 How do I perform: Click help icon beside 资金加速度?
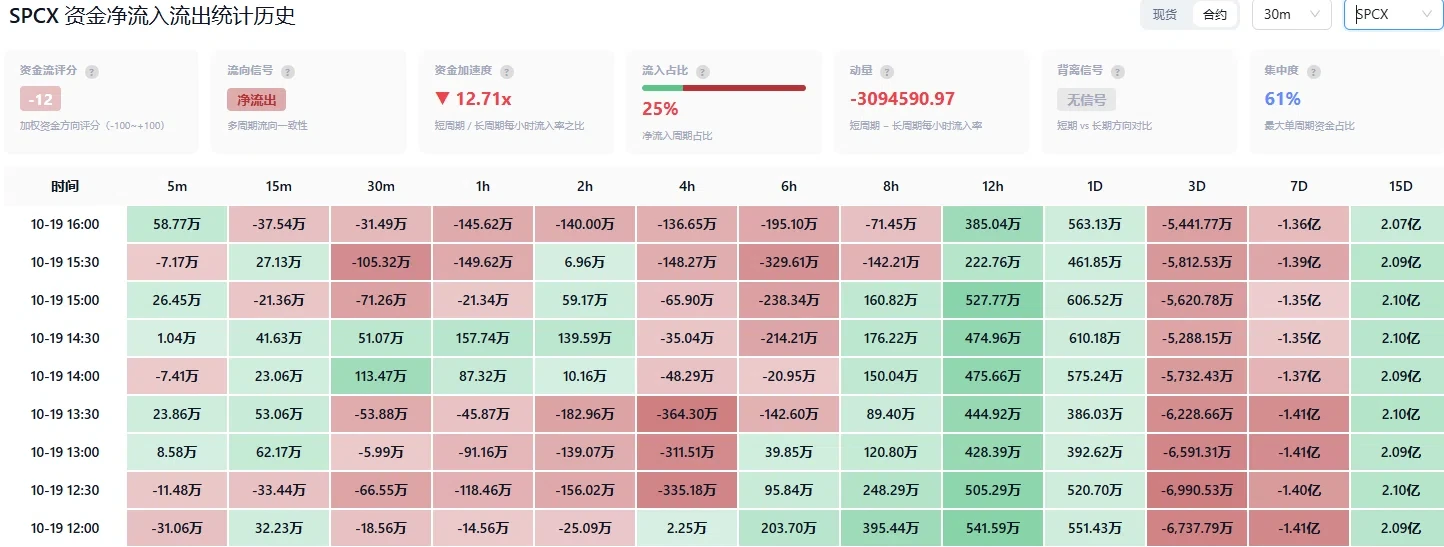pyautogui.click(x=506, y=72)
